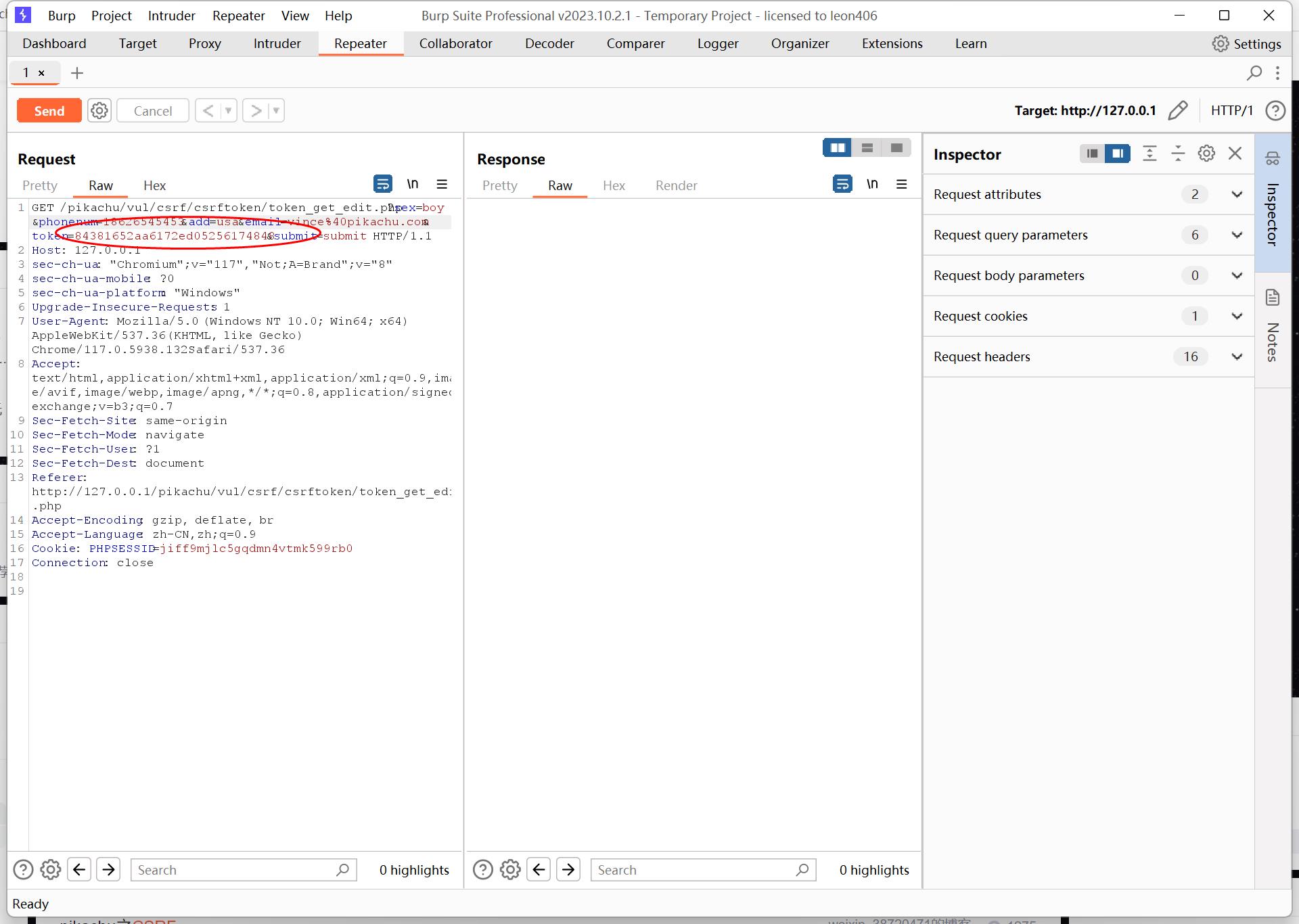Open response search settings gear
The image size is (1299, 924).
tap(511, 870)
